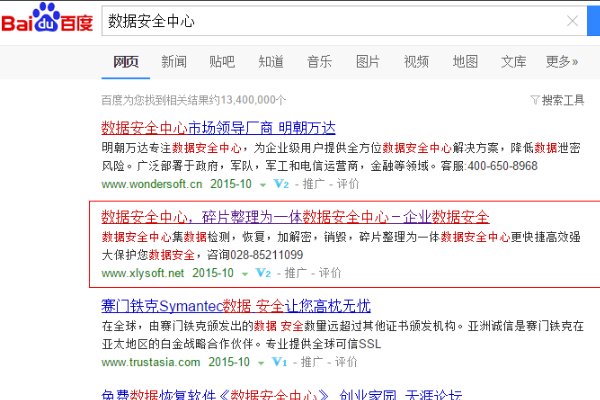Viewport: 600px width, 400px height.
Task: Click the V2 badge next to www.wondersoft.cn
Action: point(281,184)
